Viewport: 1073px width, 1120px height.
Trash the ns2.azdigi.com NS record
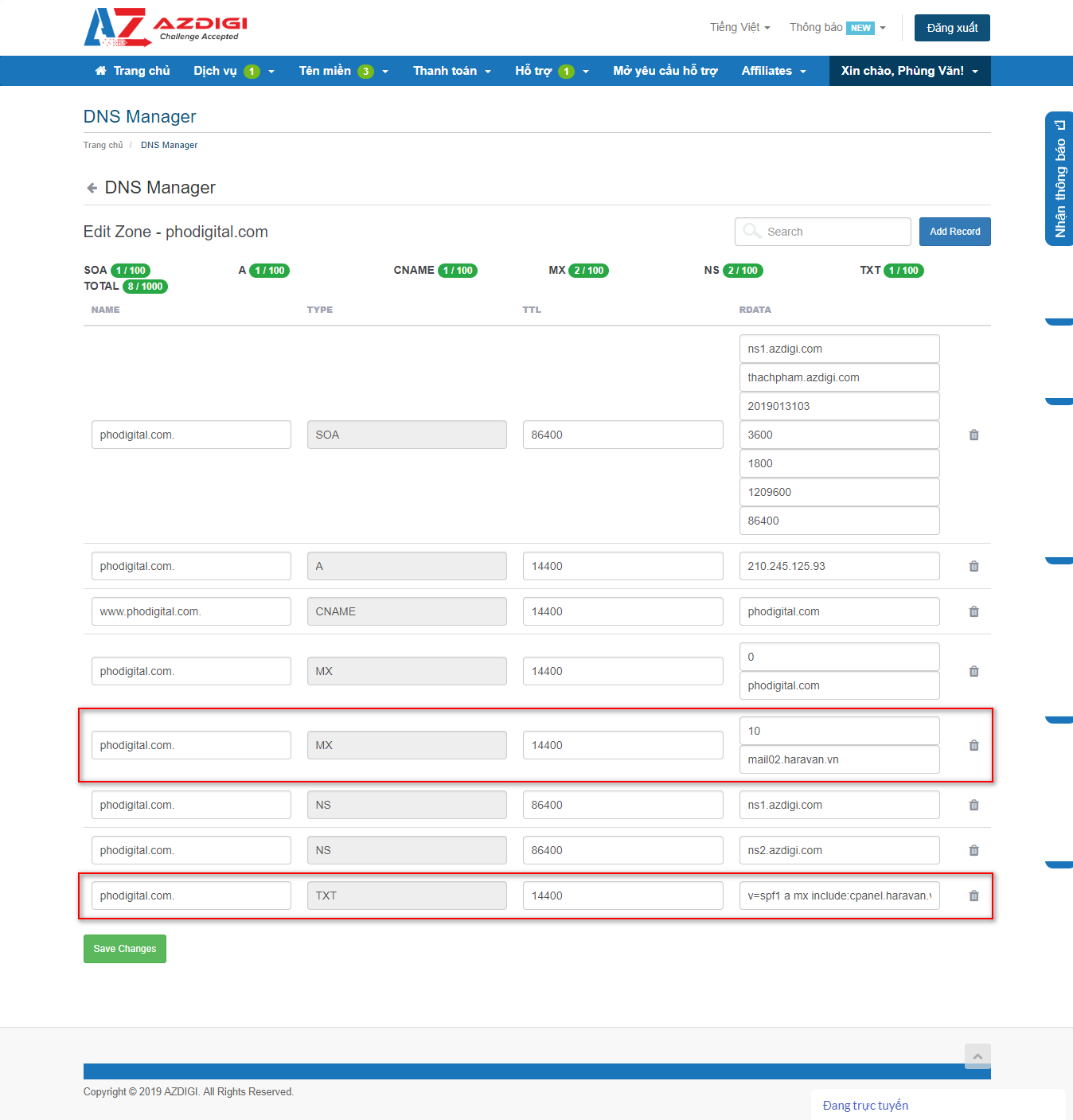click(x=974, y=850)
